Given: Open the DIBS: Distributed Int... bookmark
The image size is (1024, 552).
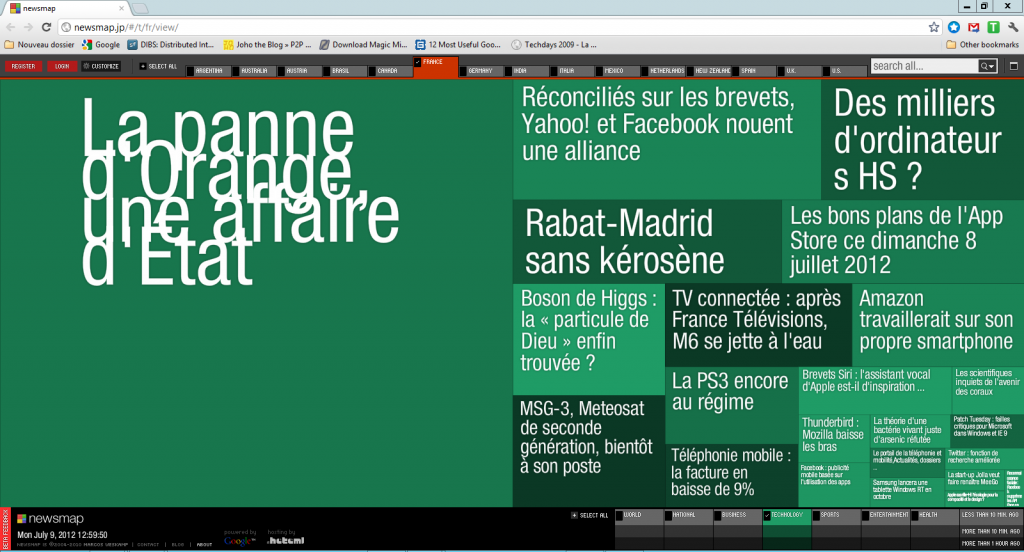Looking at the screenshot, I should [170, 44].
